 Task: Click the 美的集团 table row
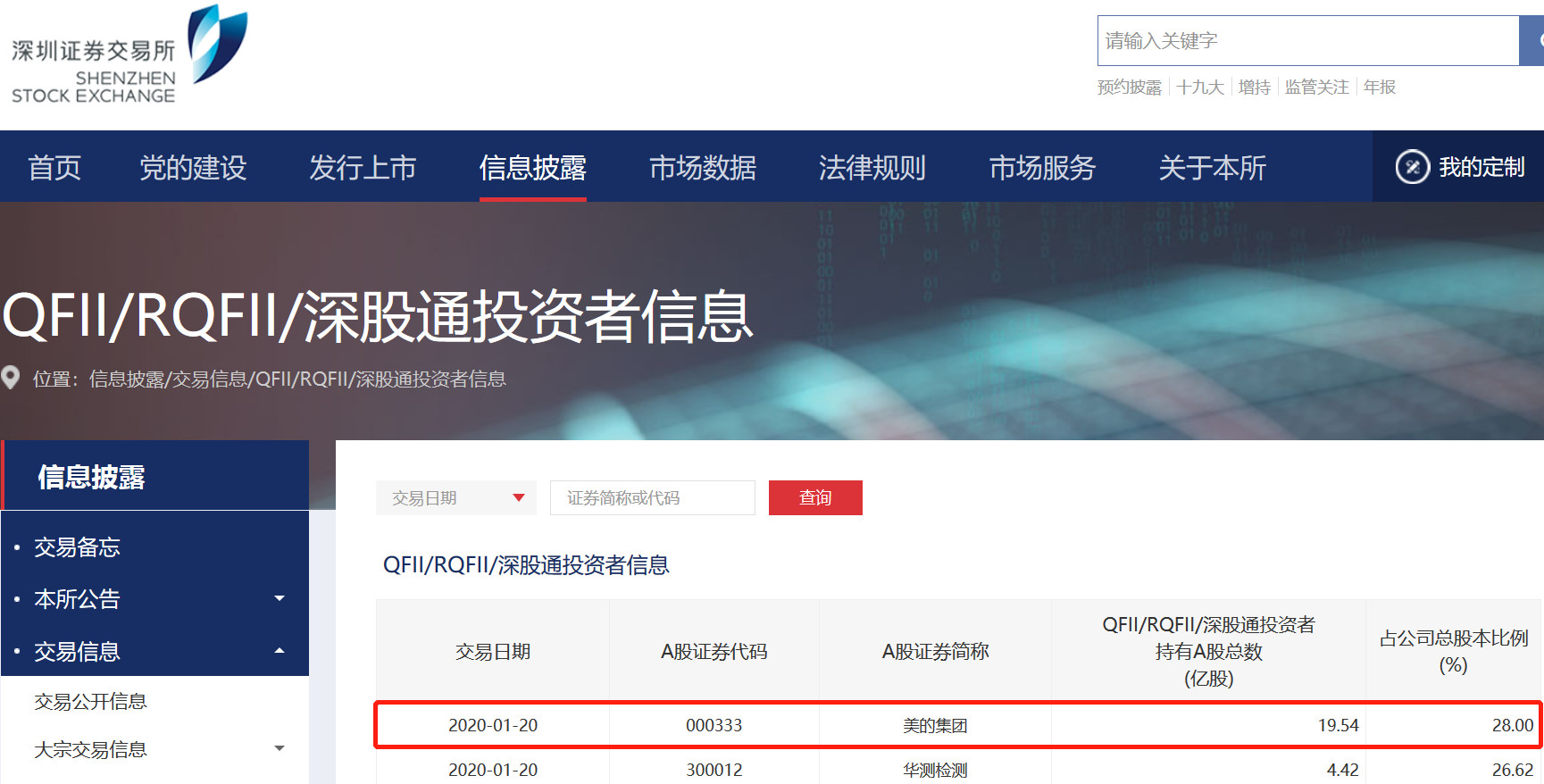tap(934, 725)
